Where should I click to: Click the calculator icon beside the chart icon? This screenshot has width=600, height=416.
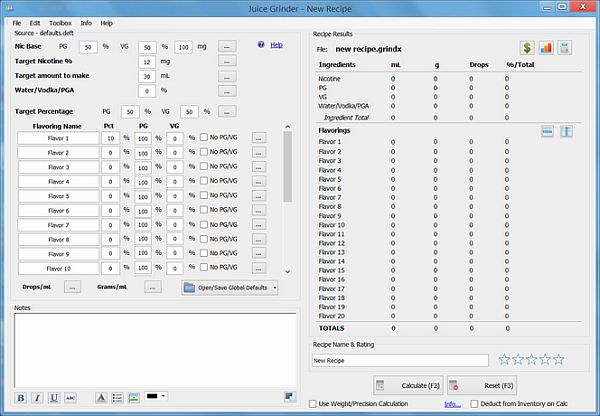564,48
